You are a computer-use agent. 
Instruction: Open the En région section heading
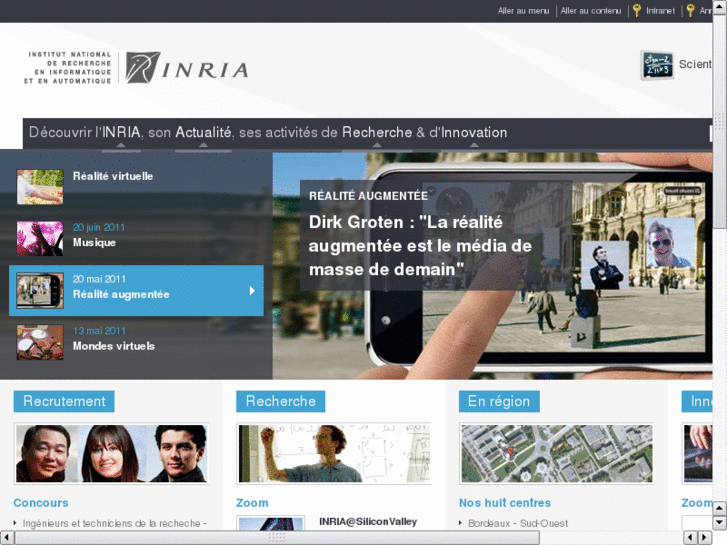(499, 401)
